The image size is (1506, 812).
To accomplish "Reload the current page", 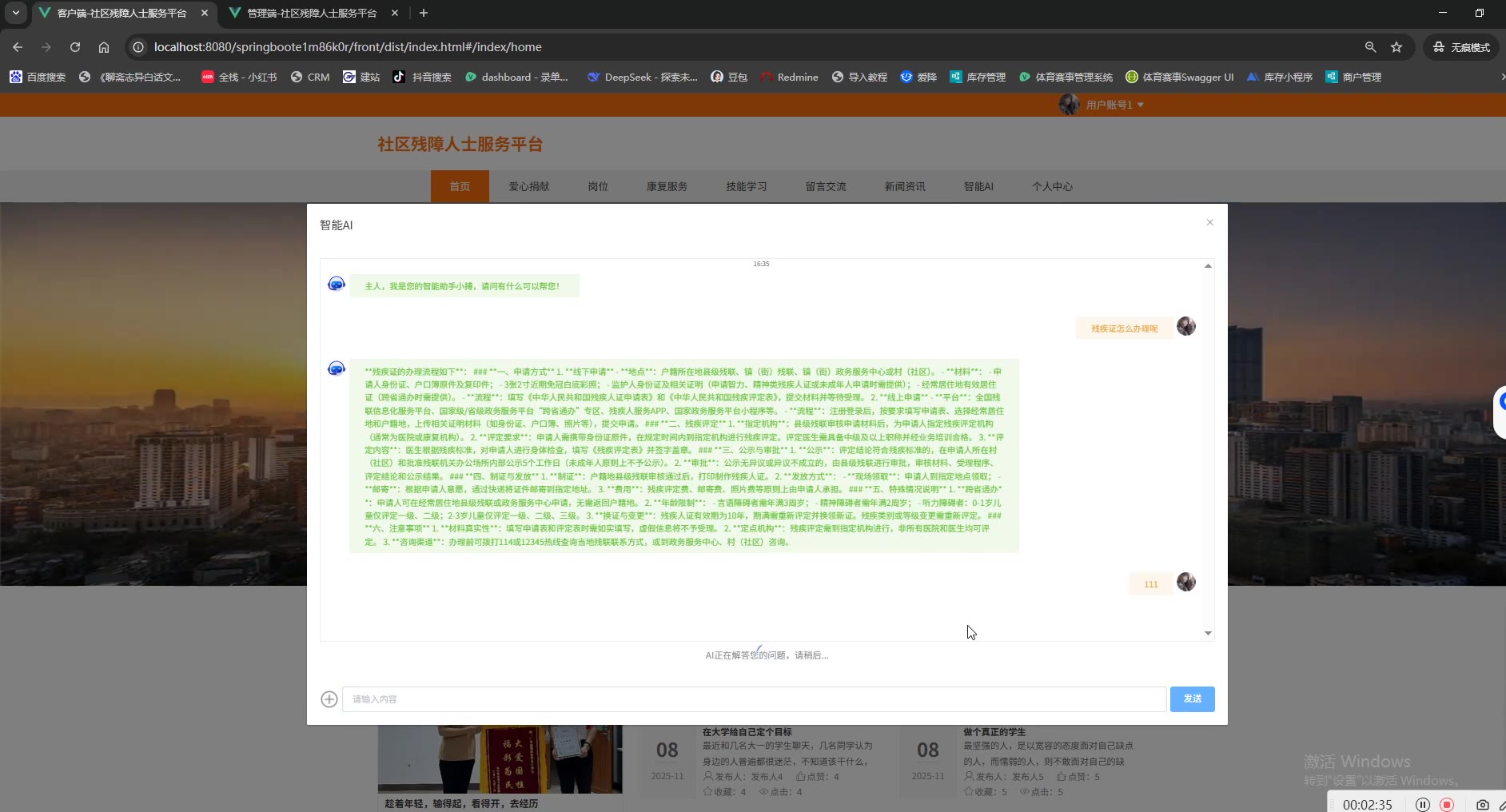I will click(x=75, y=47).
